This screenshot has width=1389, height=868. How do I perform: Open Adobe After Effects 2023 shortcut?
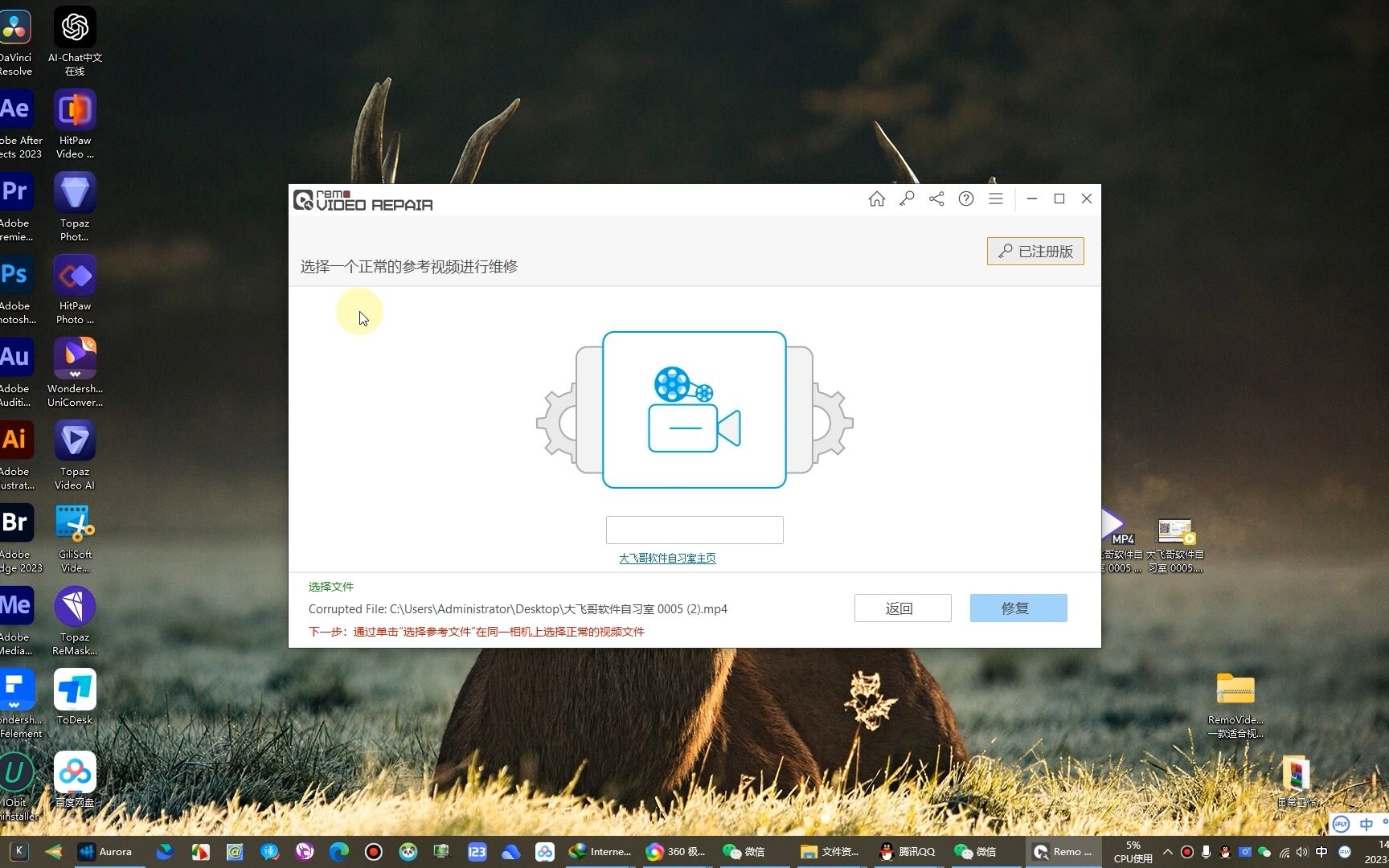(18, 110)
